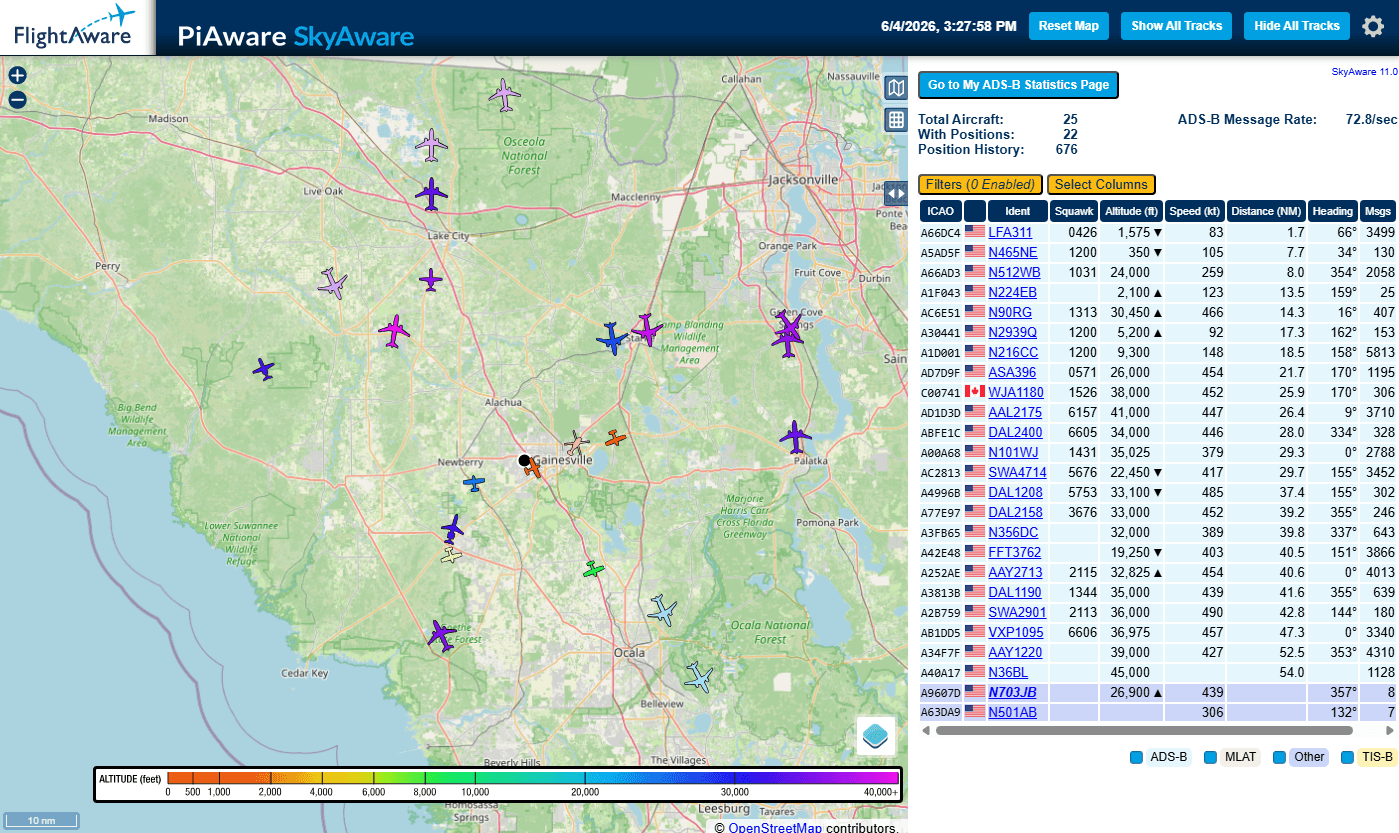Click ICAO code C00741
The width and height of the screenshot is (1399, 833).
940,393
